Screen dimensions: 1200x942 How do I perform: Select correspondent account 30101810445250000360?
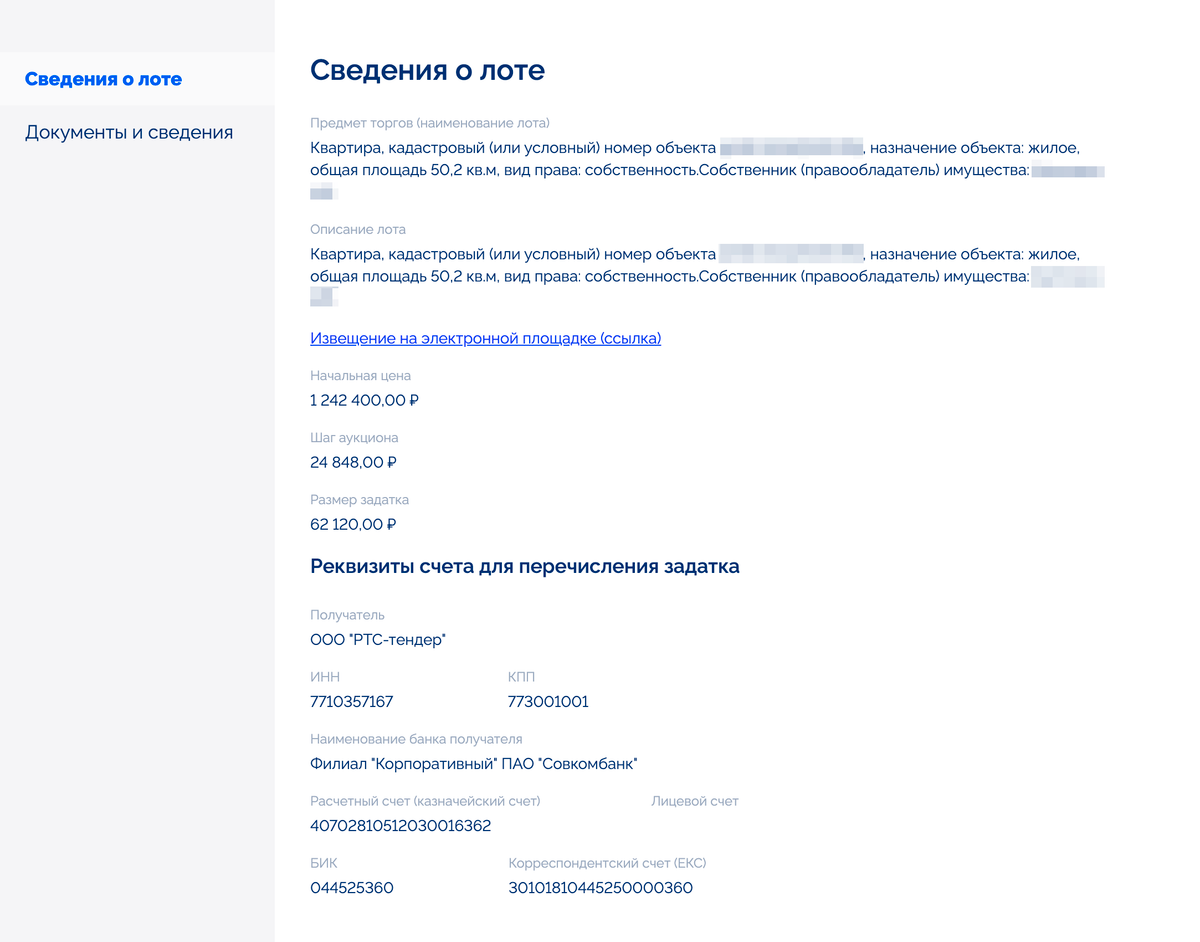(601, 888)
